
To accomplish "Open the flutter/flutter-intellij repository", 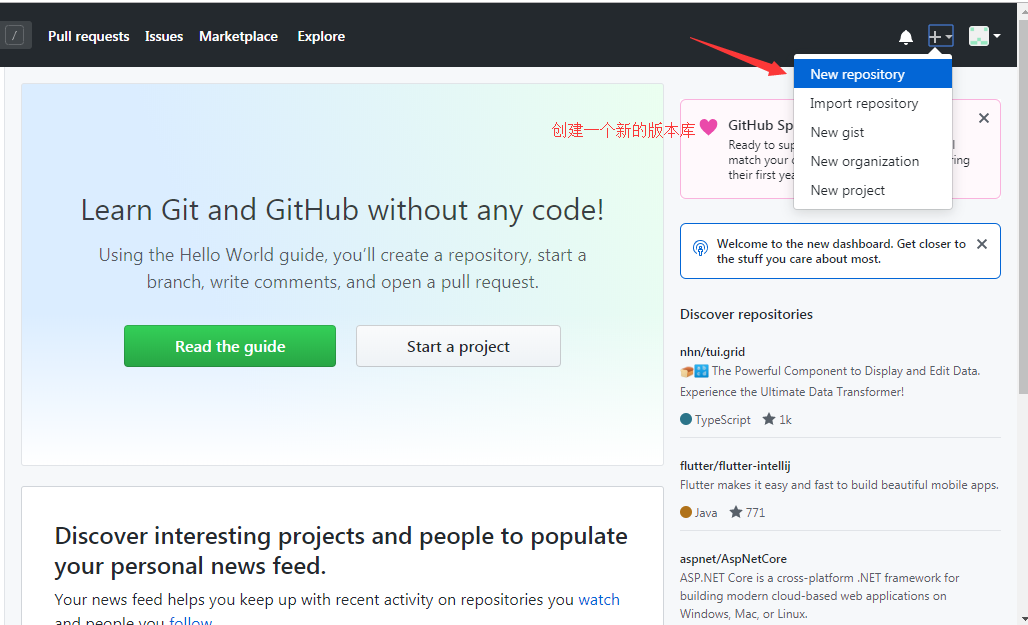I will (735, 466).
